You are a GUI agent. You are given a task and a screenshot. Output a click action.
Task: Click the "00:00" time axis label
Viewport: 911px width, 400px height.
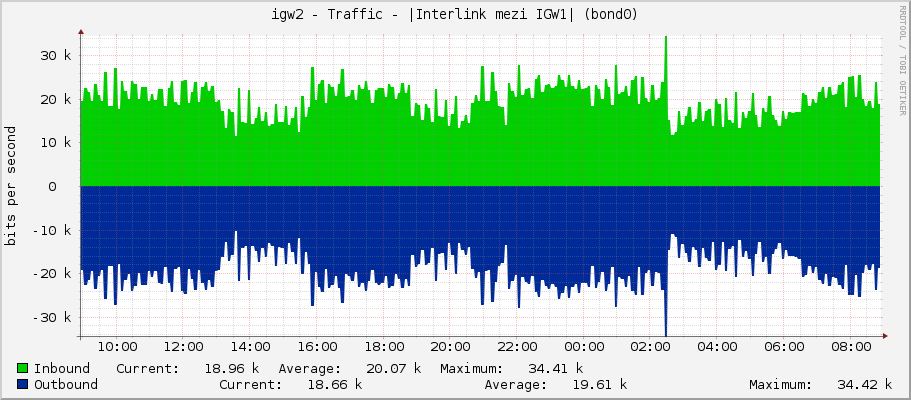point(584,347)
